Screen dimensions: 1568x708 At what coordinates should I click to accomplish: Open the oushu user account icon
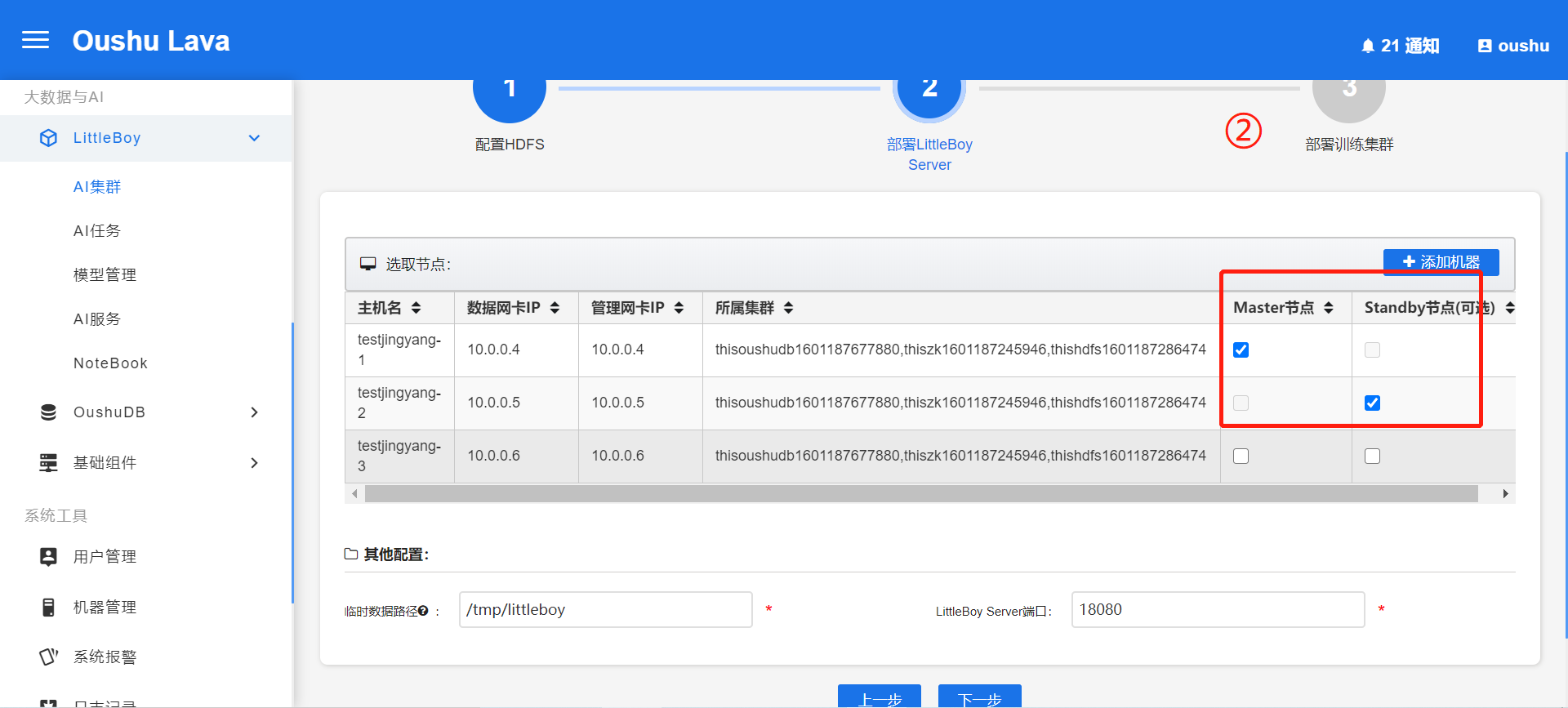(x=1485, y=47)
